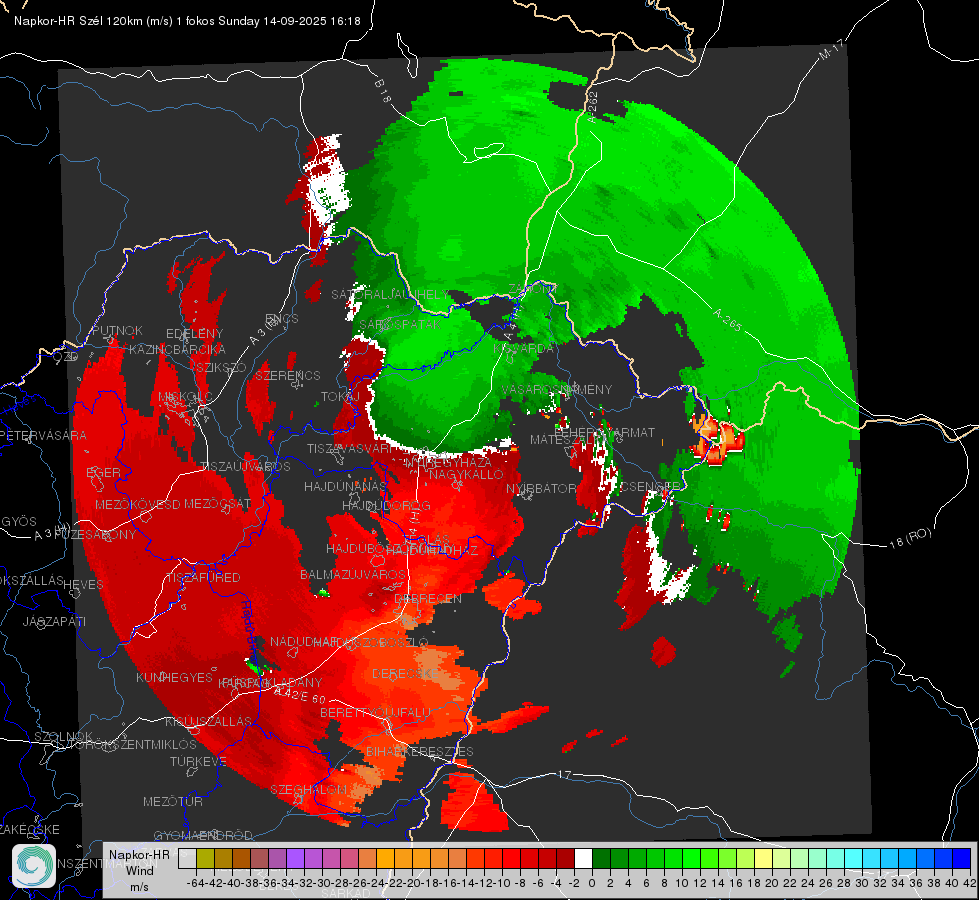This screenshot has width=979, height=900.
Task: Pick the olive swatch between -64 and -42
Action: coord(205,858)
